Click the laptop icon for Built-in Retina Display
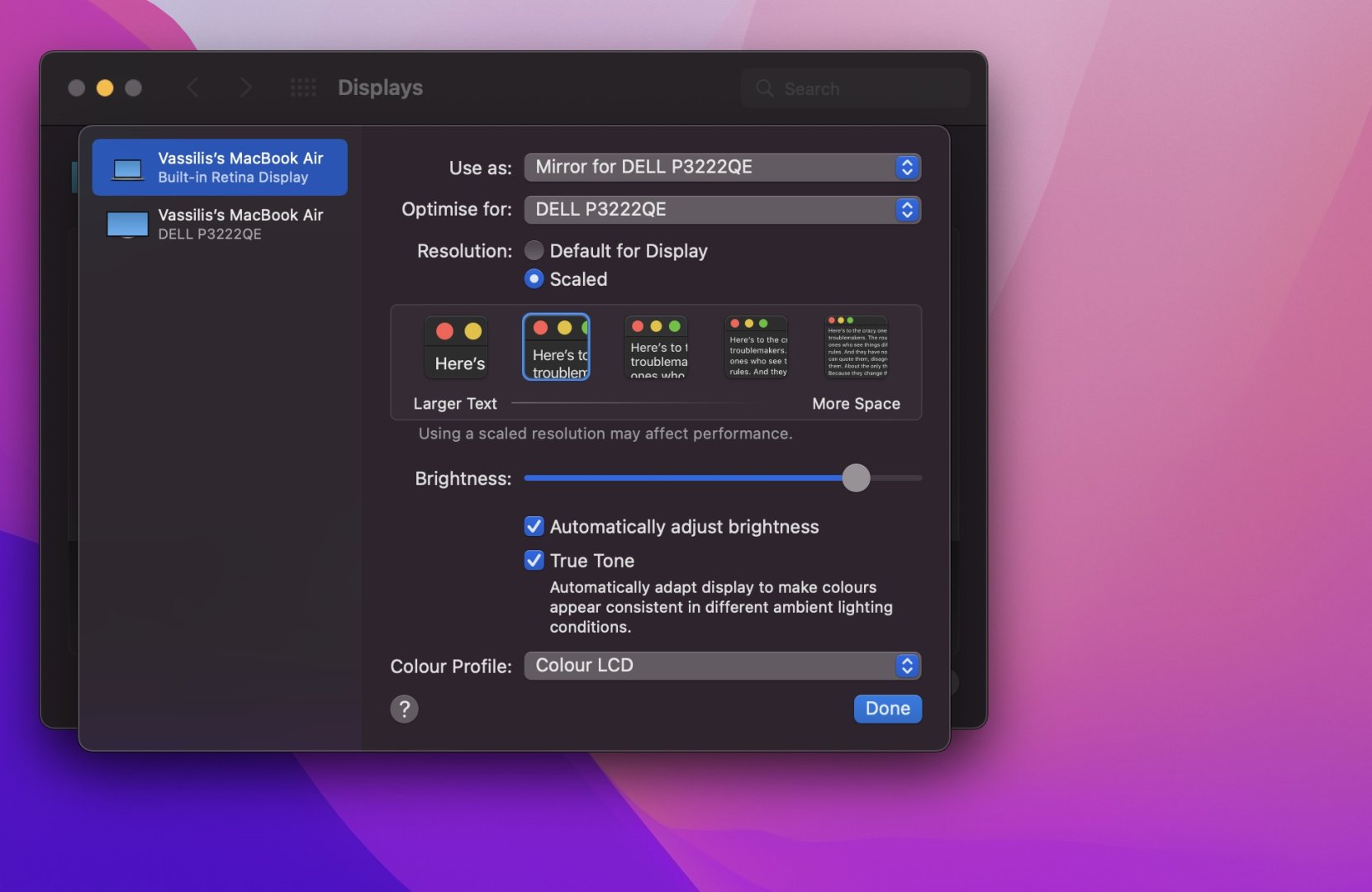 pos(127,169)
